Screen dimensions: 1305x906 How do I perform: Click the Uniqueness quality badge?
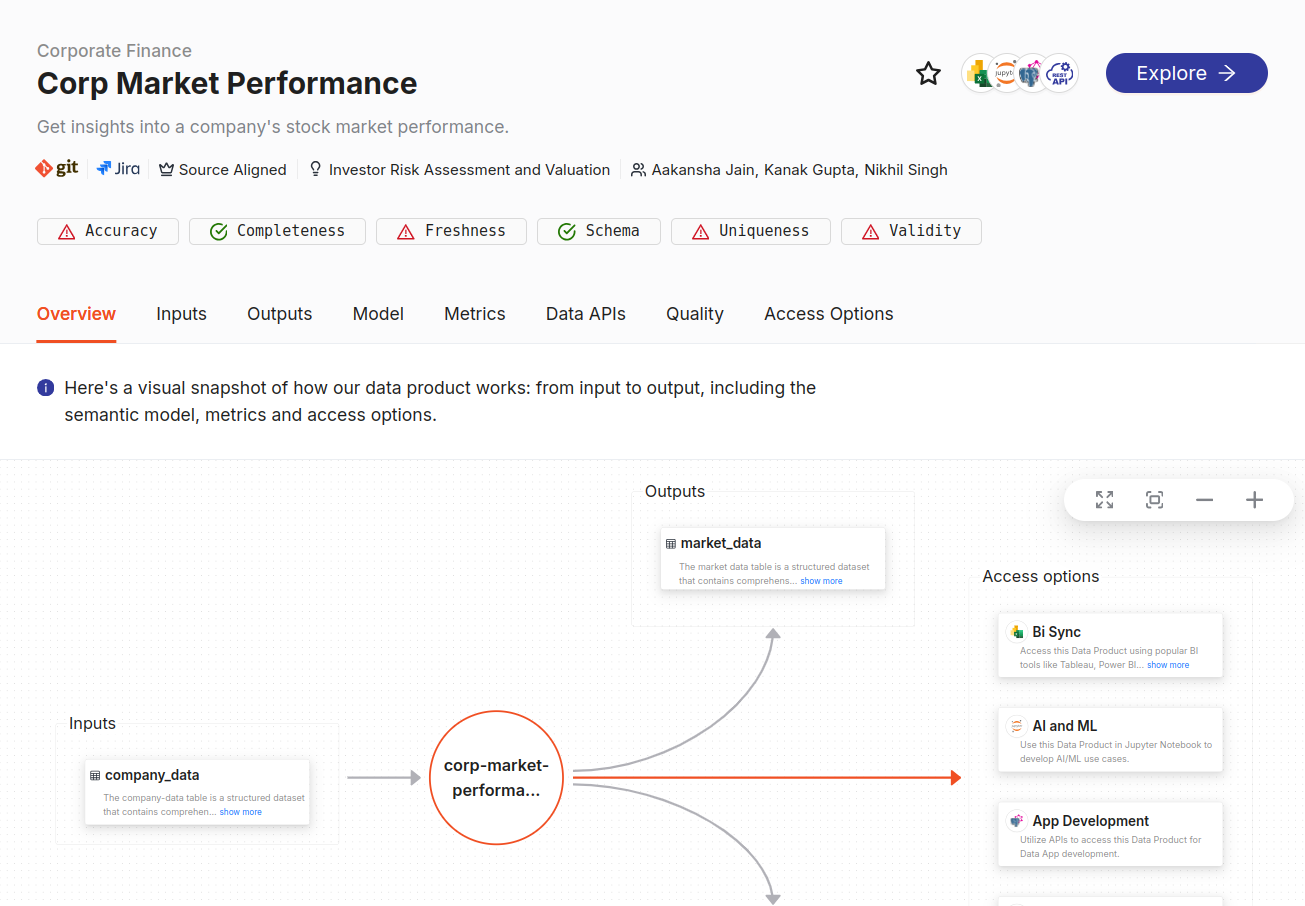(751, 231)
